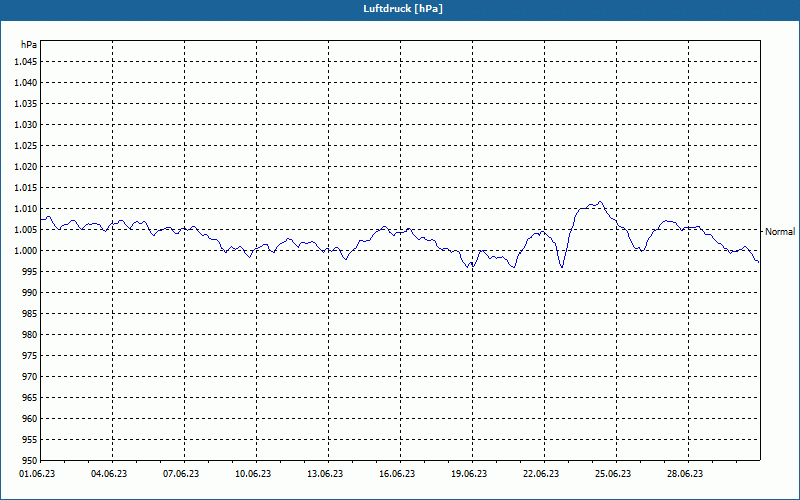Click the 13.06.23 date label

[x=324, y=474]
